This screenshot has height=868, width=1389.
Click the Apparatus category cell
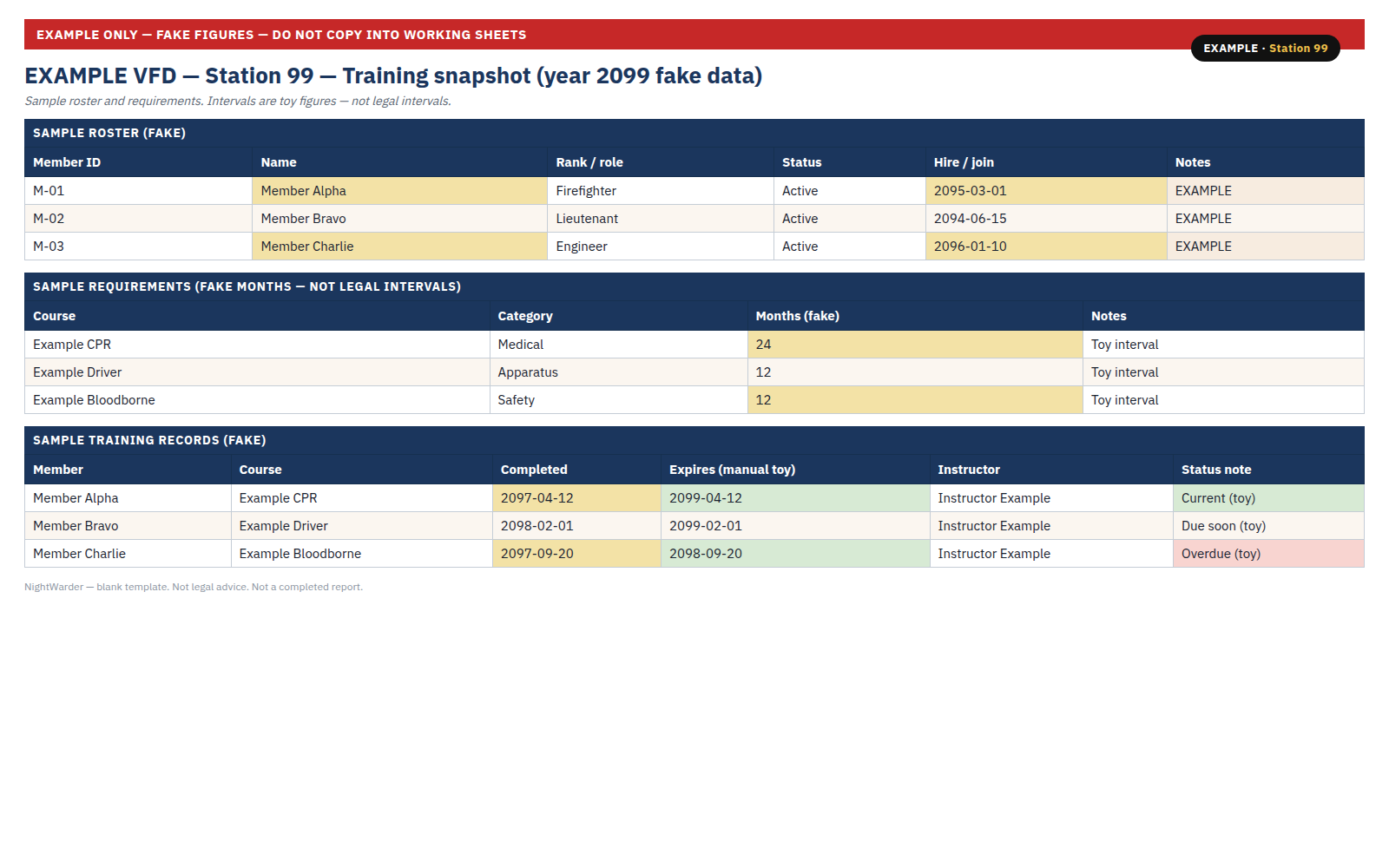click(x=618, y=372)
